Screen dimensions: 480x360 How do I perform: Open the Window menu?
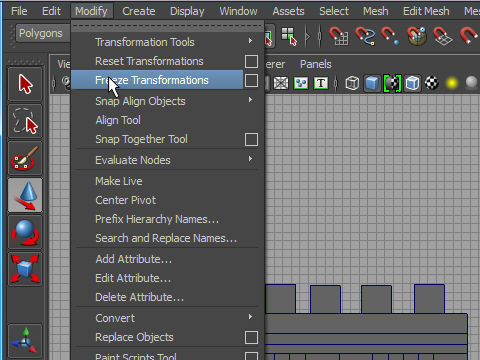pyautogui.click(x=238, y=11)
